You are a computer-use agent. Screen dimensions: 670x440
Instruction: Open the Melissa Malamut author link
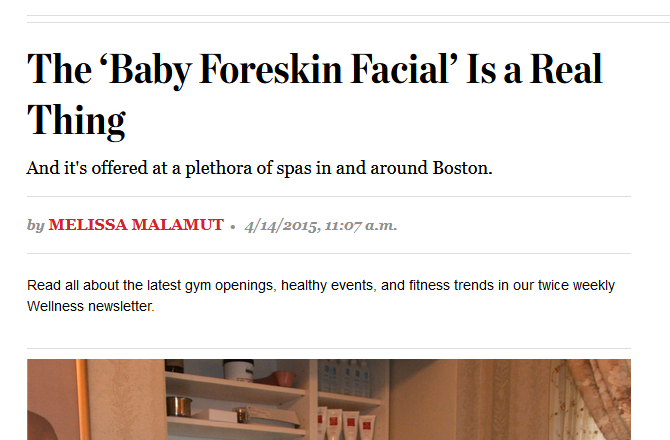click(x=136, y=225)
